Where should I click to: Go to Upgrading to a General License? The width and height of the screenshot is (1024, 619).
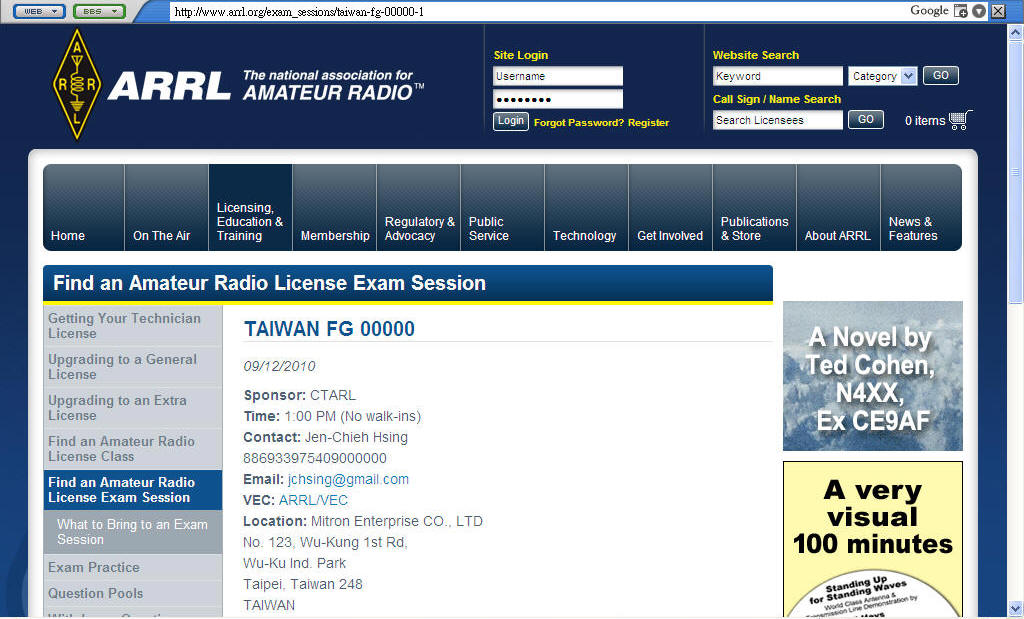(133, 367)
